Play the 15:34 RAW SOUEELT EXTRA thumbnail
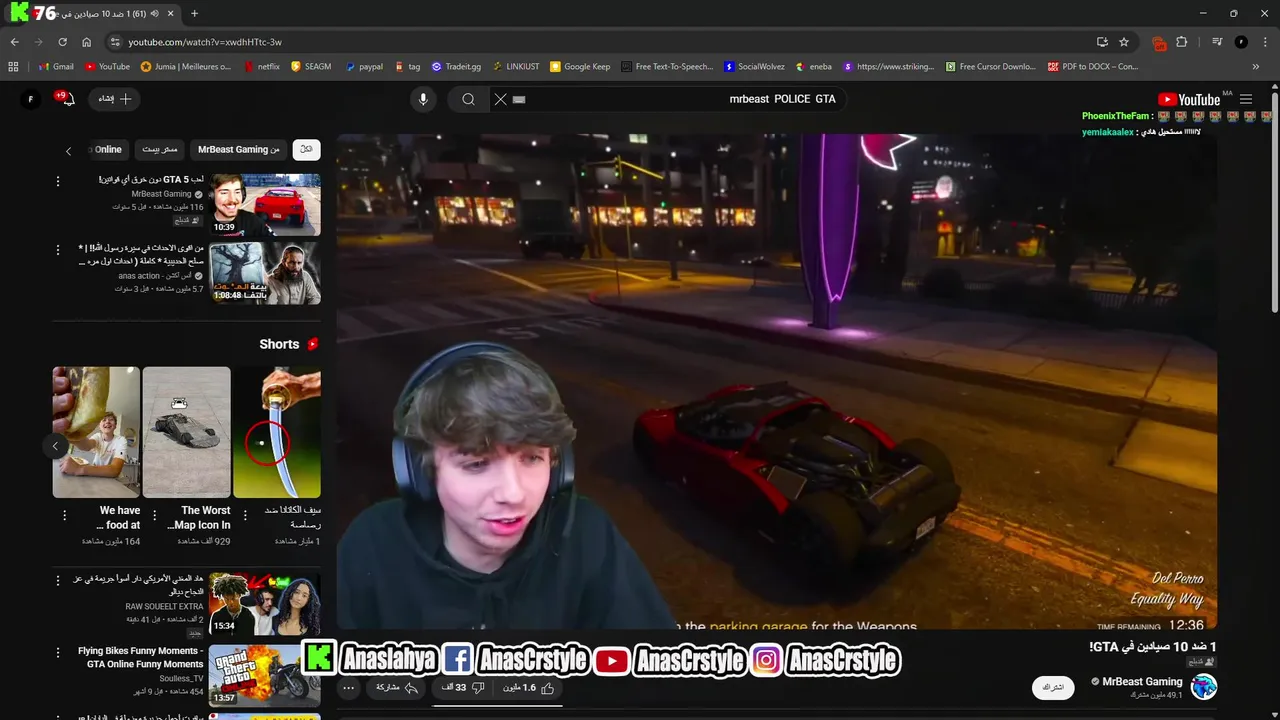1280x720 pixels. 265,604
